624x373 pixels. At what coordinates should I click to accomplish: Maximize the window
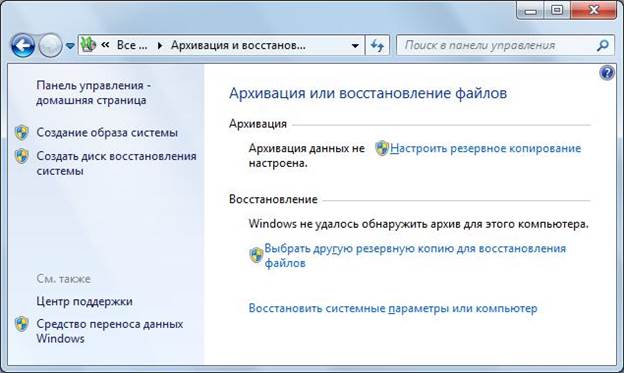pos(557,10)
